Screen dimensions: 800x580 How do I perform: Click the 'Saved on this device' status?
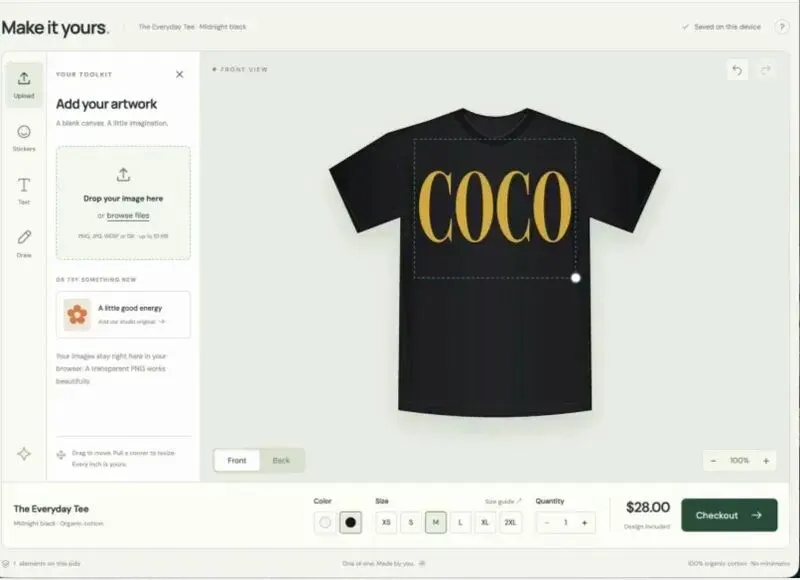[x=721, y=27]
